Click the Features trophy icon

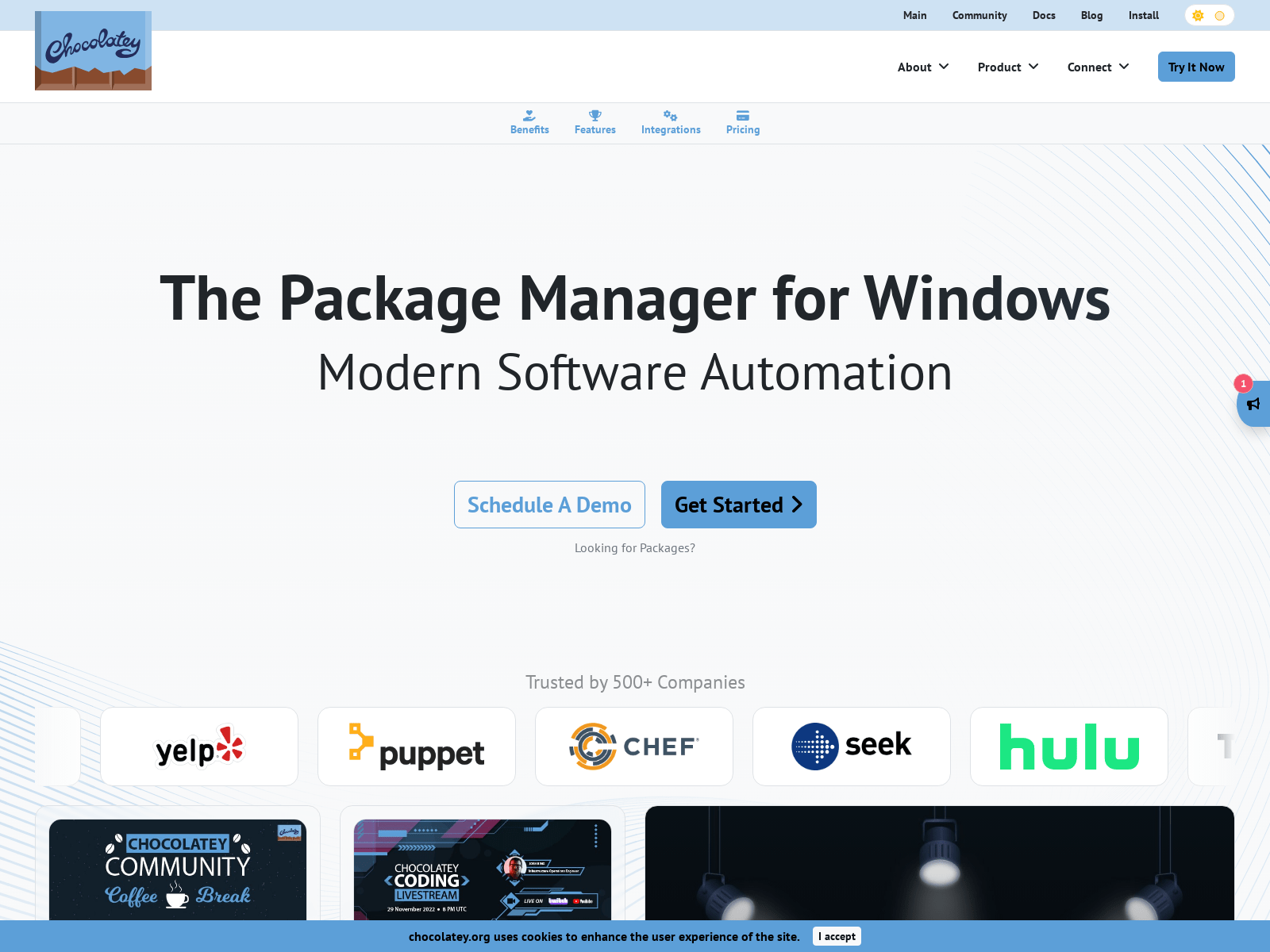pyautogui.click(x=595, y=116)
